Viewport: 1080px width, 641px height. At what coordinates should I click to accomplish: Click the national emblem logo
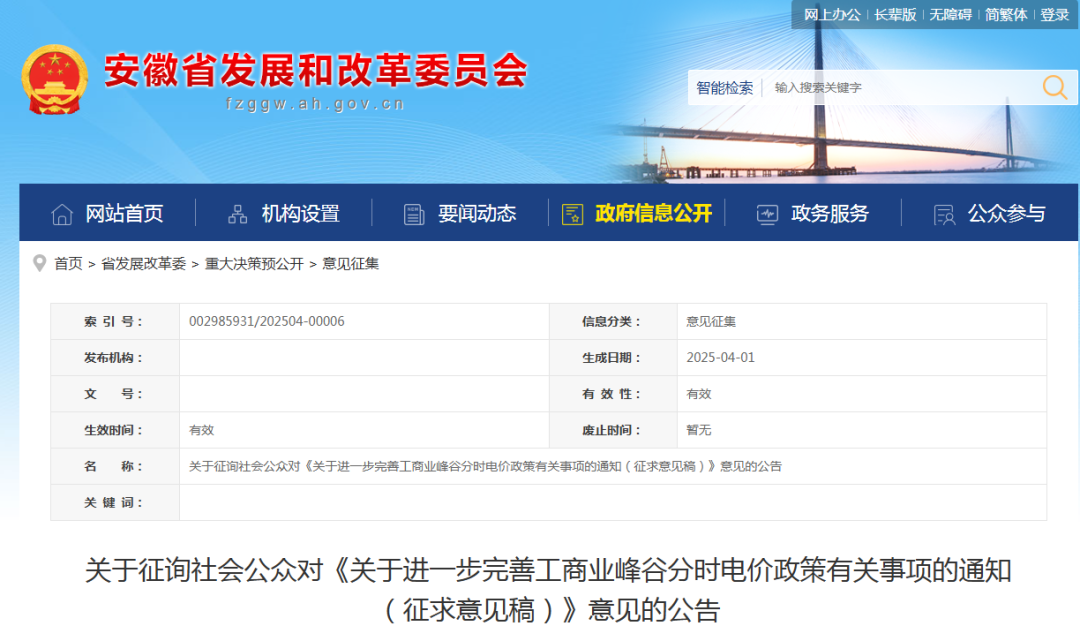coord(54,79)
